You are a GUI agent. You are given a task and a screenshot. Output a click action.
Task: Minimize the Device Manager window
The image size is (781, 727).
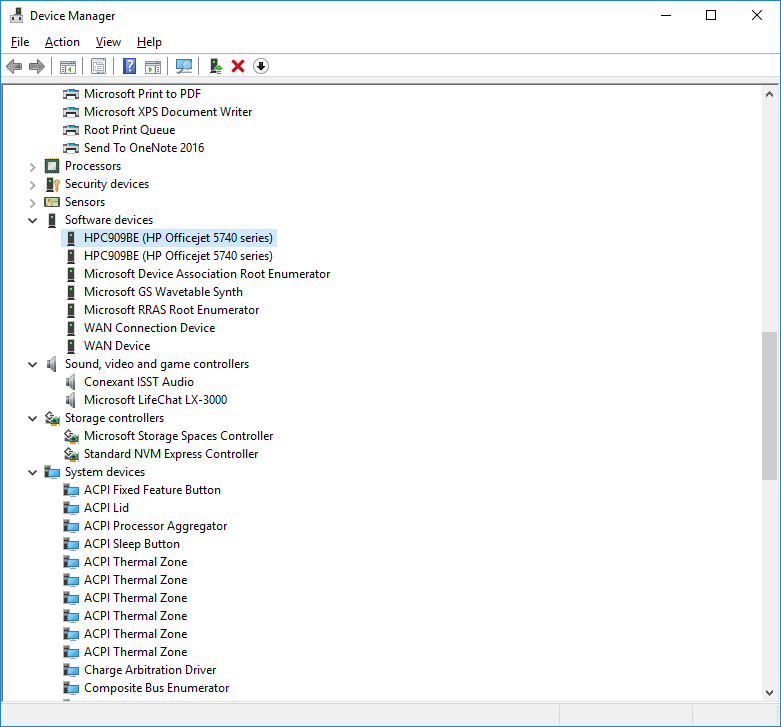pos(666,15)
